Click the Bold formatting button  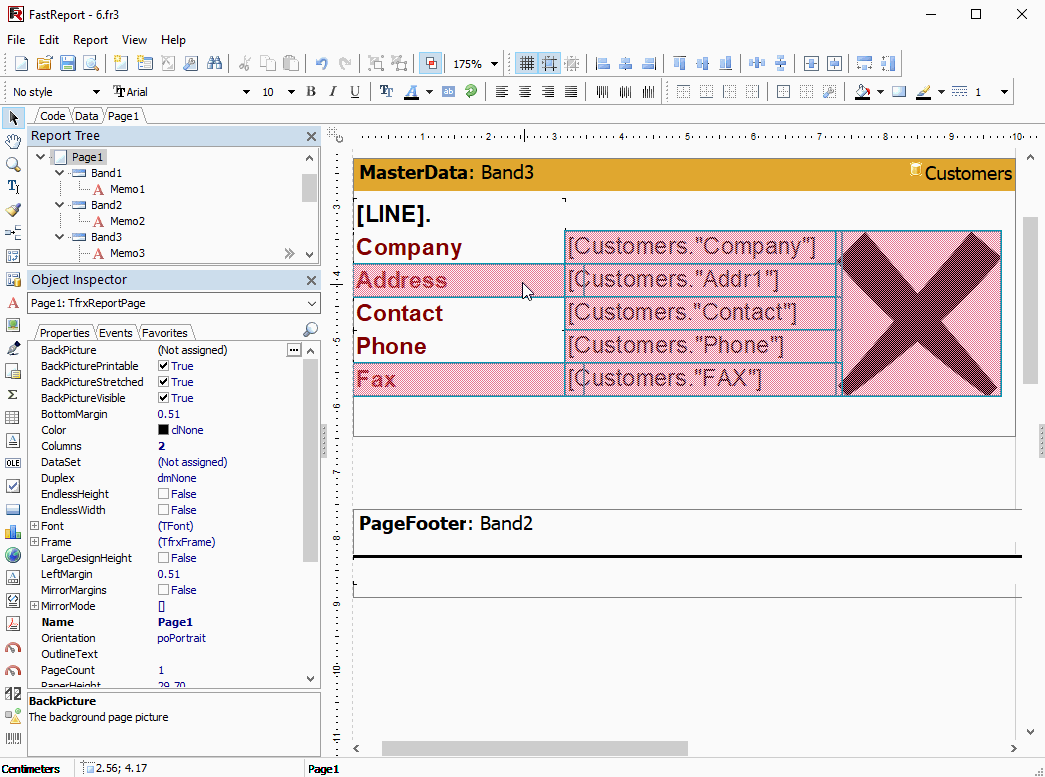(x=311, y=91)
